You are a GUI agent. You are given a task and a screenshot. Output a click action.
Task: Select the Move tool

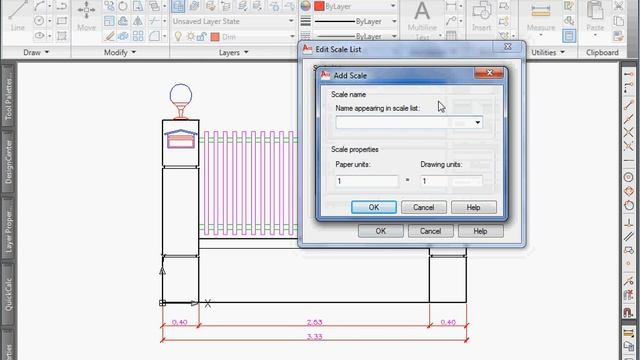pyautogui.click(x=86, y=16)
